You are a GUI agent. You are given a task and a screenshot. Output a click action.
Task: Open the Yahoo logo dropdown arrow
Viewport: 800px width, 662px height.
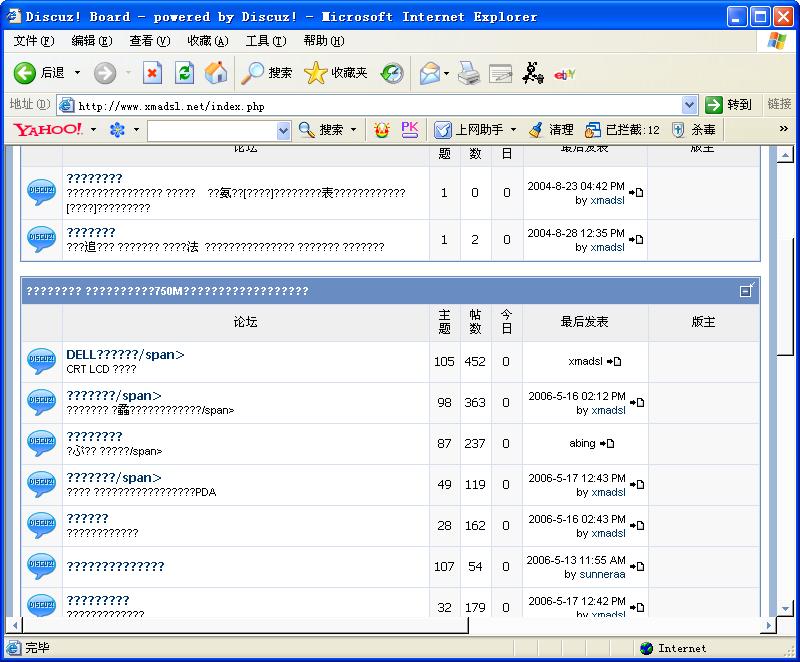click(93, 130)
